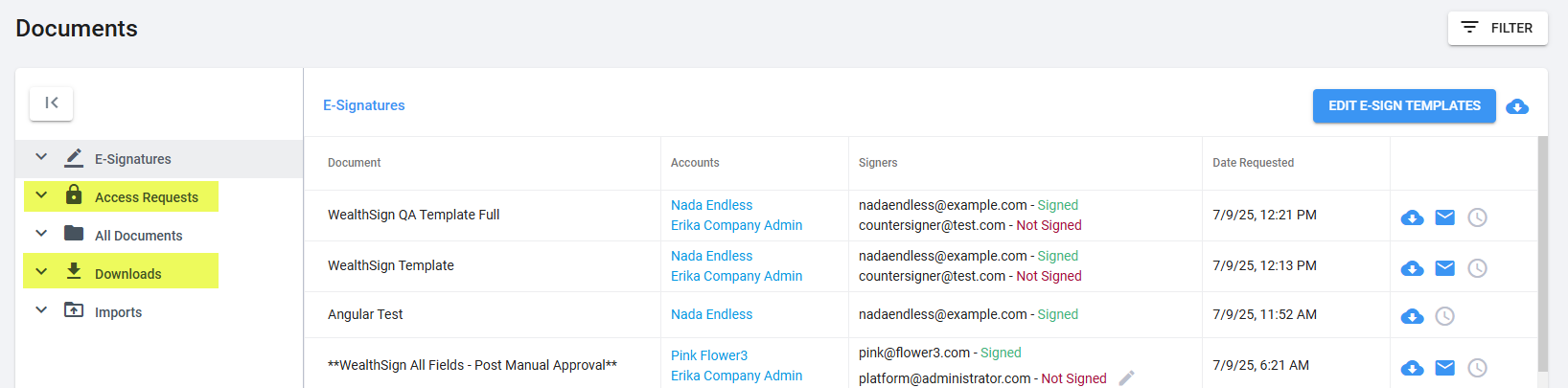Expand the Downloads chevron
Viewport: 1568px width, 388px height.
coord(41,272)
